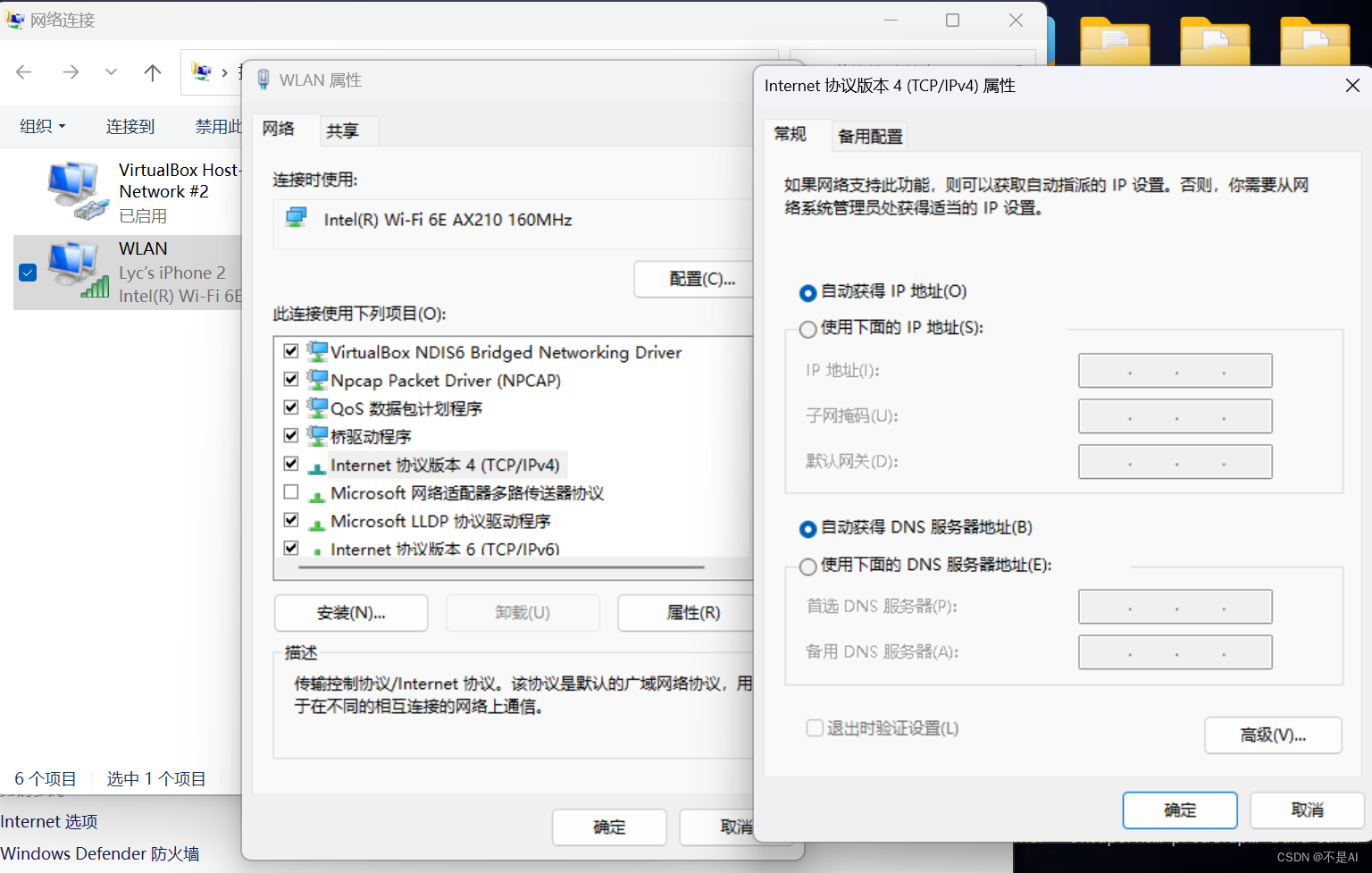This screenshot has height=873, width=1372.
Task: Click the back arrow in Network Connections window
Action: pos(24,72)
